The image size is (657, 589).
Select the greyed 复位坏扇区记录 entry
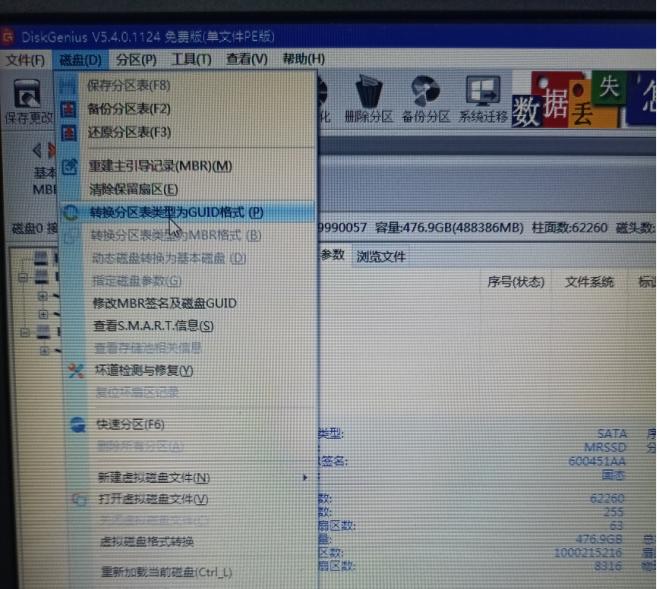click(x=137, y=393)
